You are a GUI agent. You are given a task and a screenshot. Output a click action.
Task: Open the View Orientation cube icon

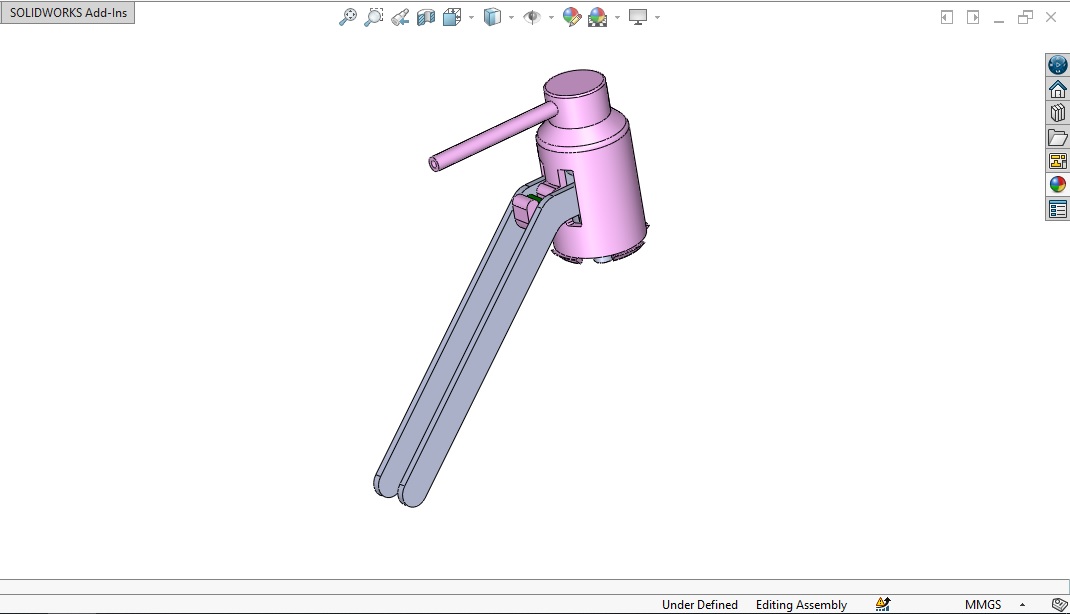tap(452, 17)
